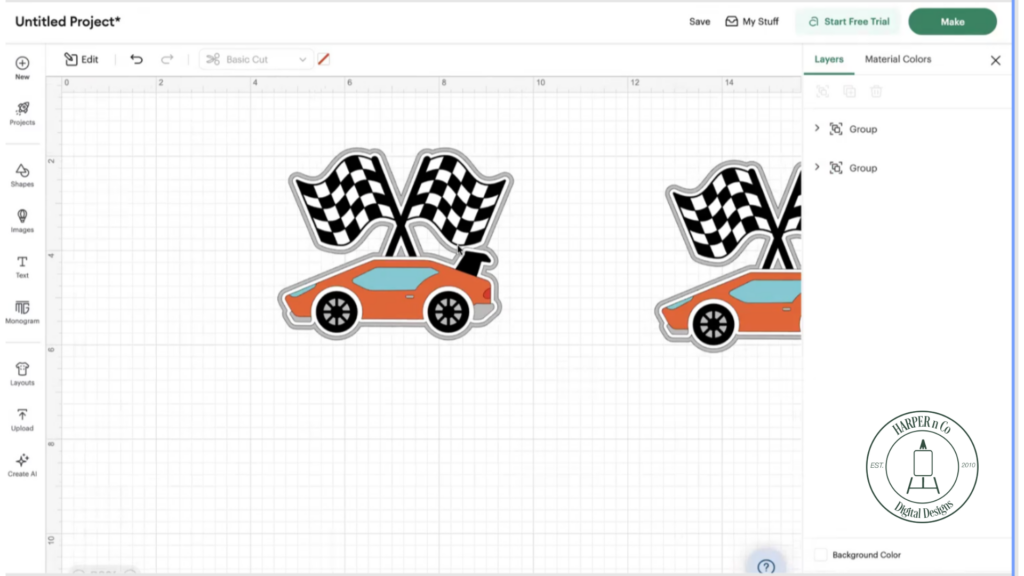This screenshot has height=576, width=1024.
Task: Expand the first Group in the Layers panel
Action: [817, 128]
